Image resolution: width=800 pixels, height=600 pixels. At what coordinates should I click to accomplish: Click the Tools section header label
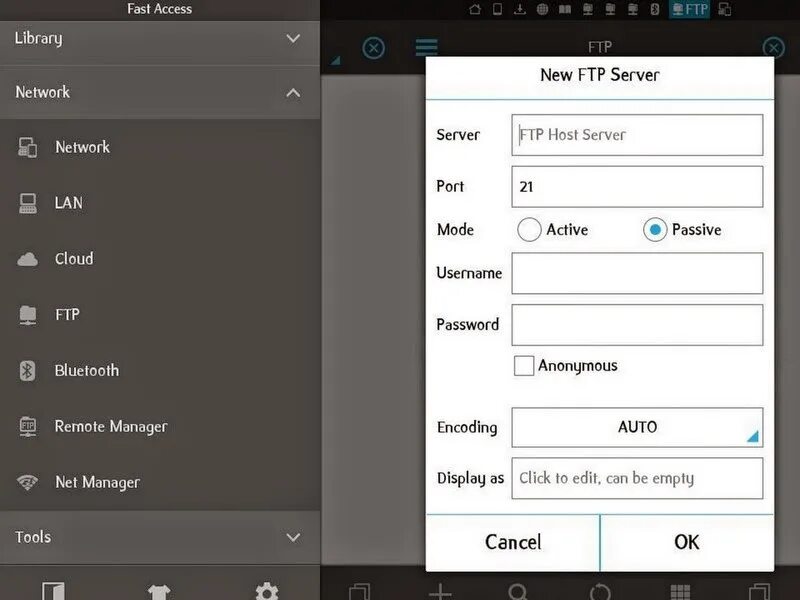coord(33,537)
